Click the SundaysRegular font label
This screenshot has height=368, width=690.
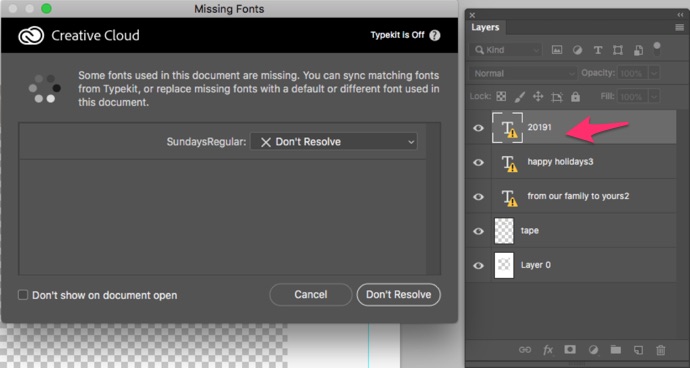coord(206,142)
